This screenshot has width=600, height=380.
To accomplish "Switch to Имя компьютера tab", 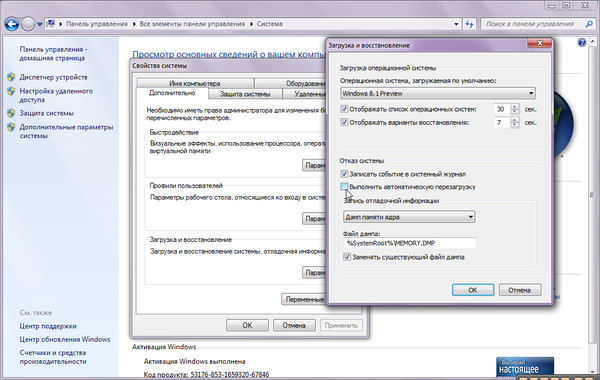I will (x=195, y=83).
